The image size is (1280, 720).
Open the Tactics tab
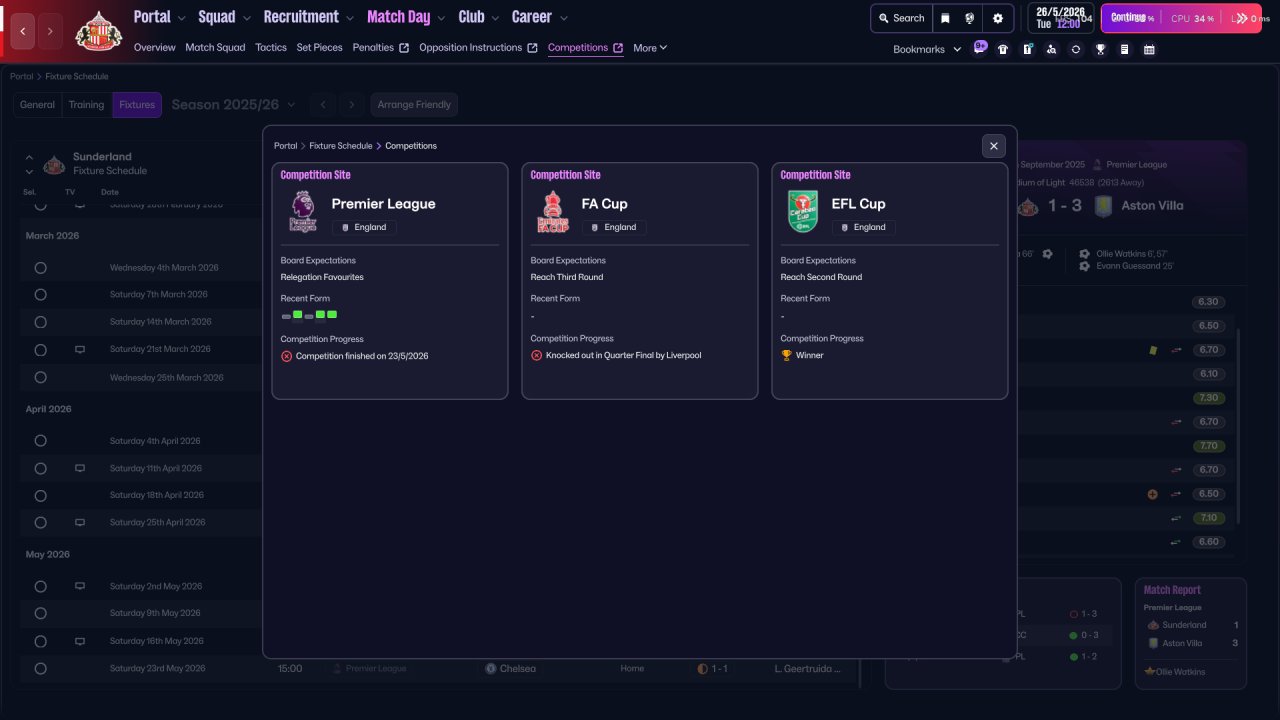271,48
